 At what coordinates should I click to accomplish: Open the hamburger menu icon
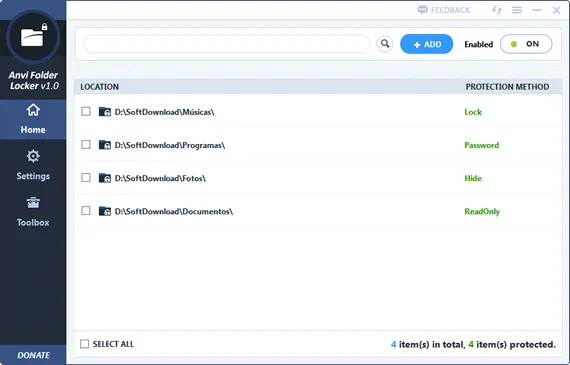[x=517, y=10]
